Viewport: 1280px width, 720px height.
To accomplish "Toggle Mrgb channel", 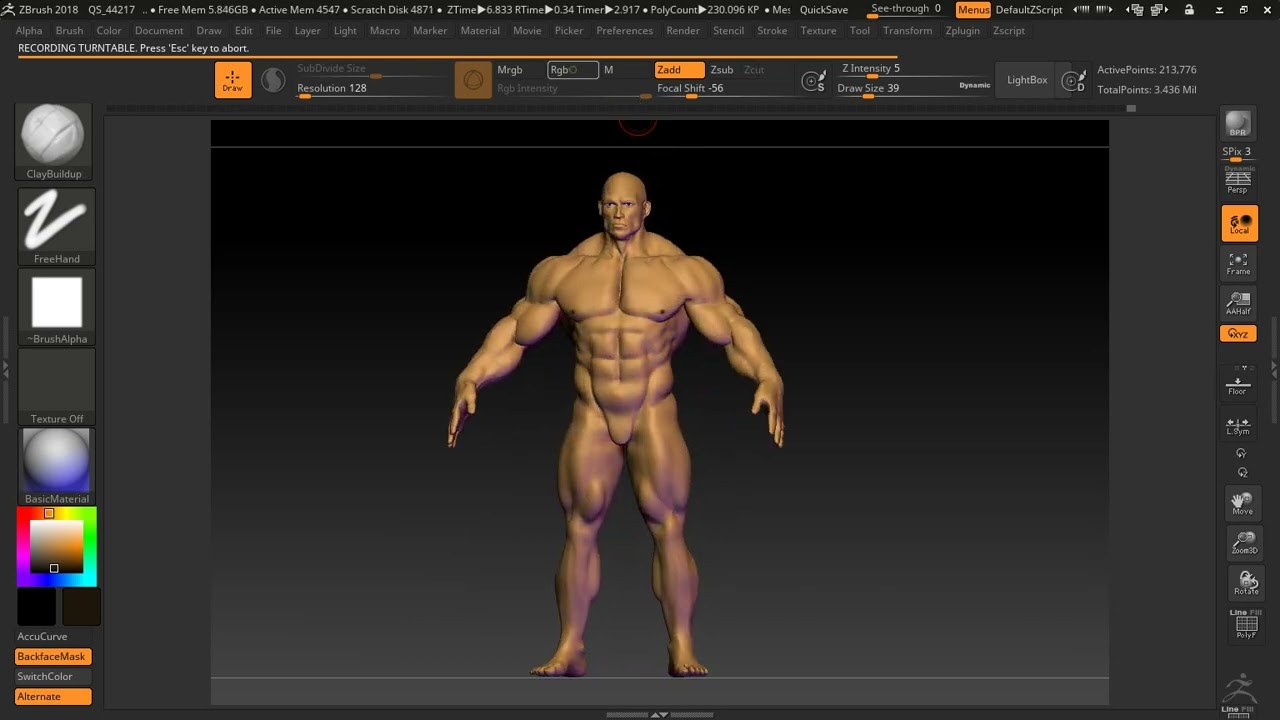I will pyautogui.click(x=510, y=70).
